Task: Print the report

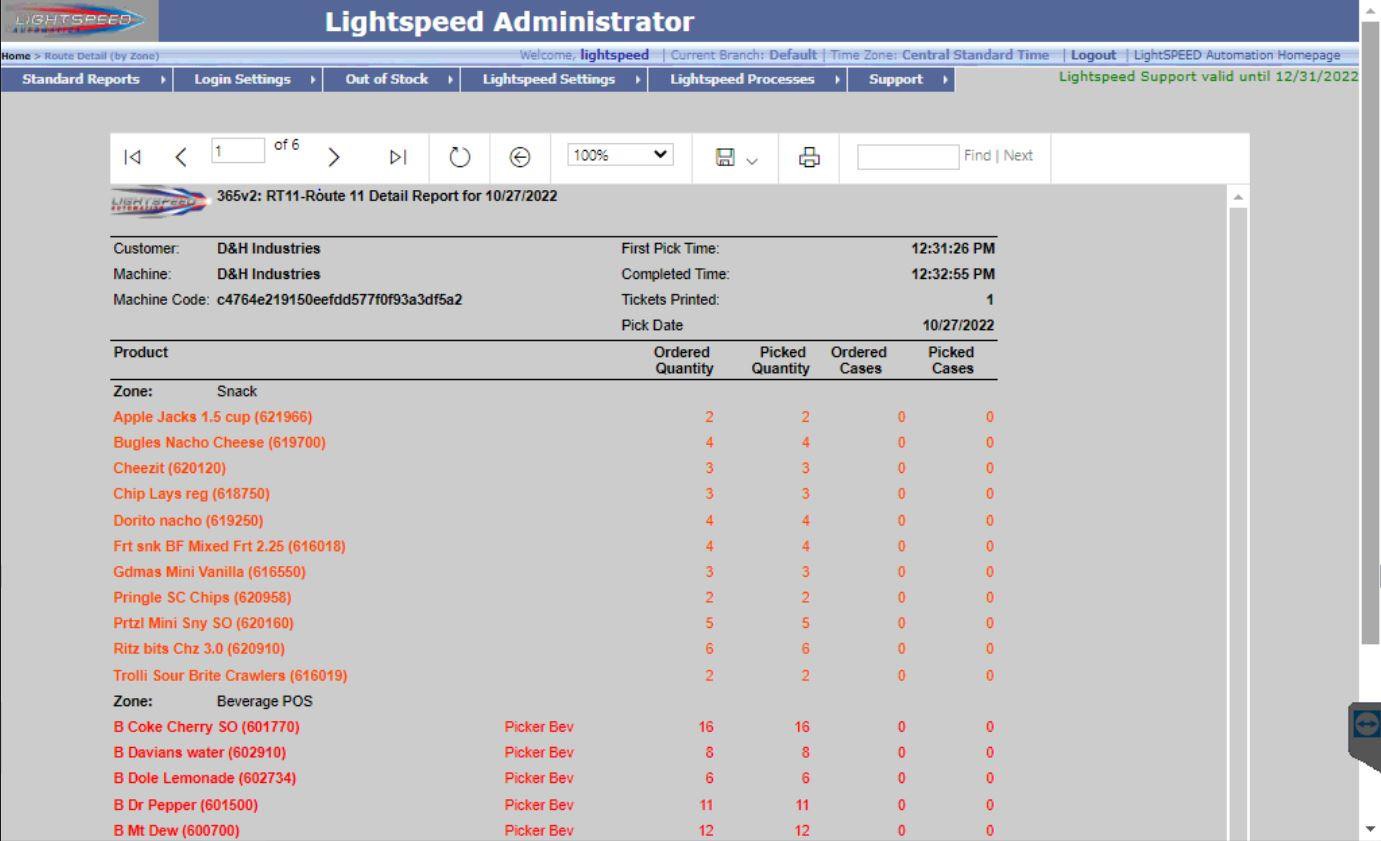Action: [810, 156]
